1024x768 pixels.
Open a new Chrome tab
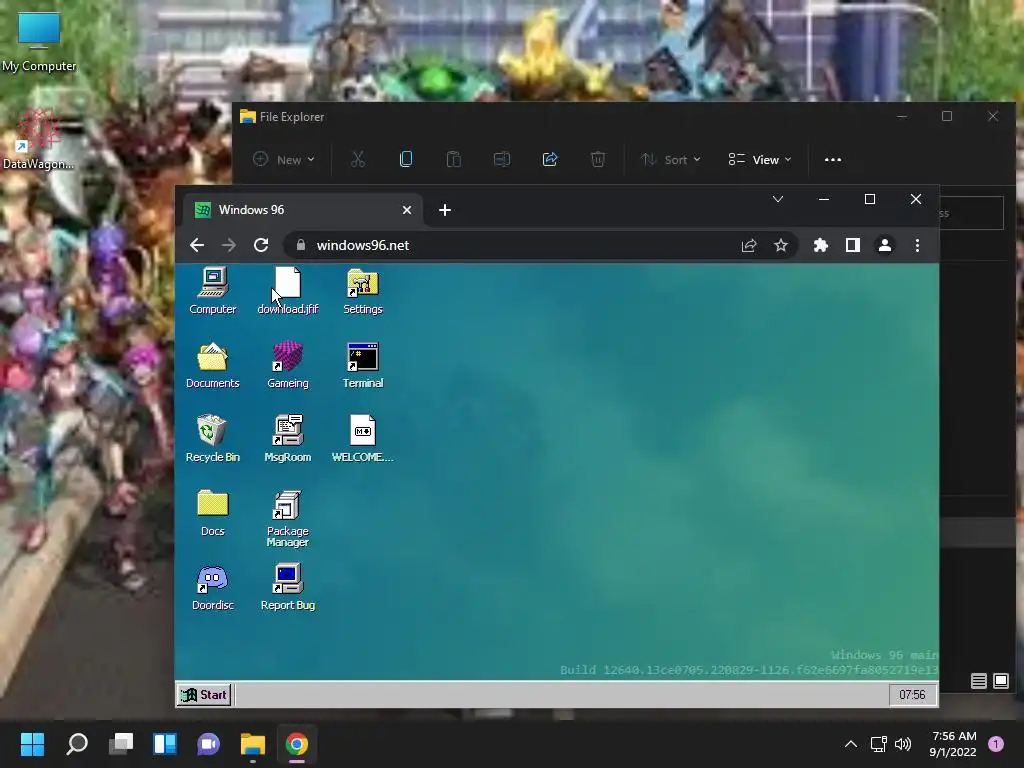point(445,210)
